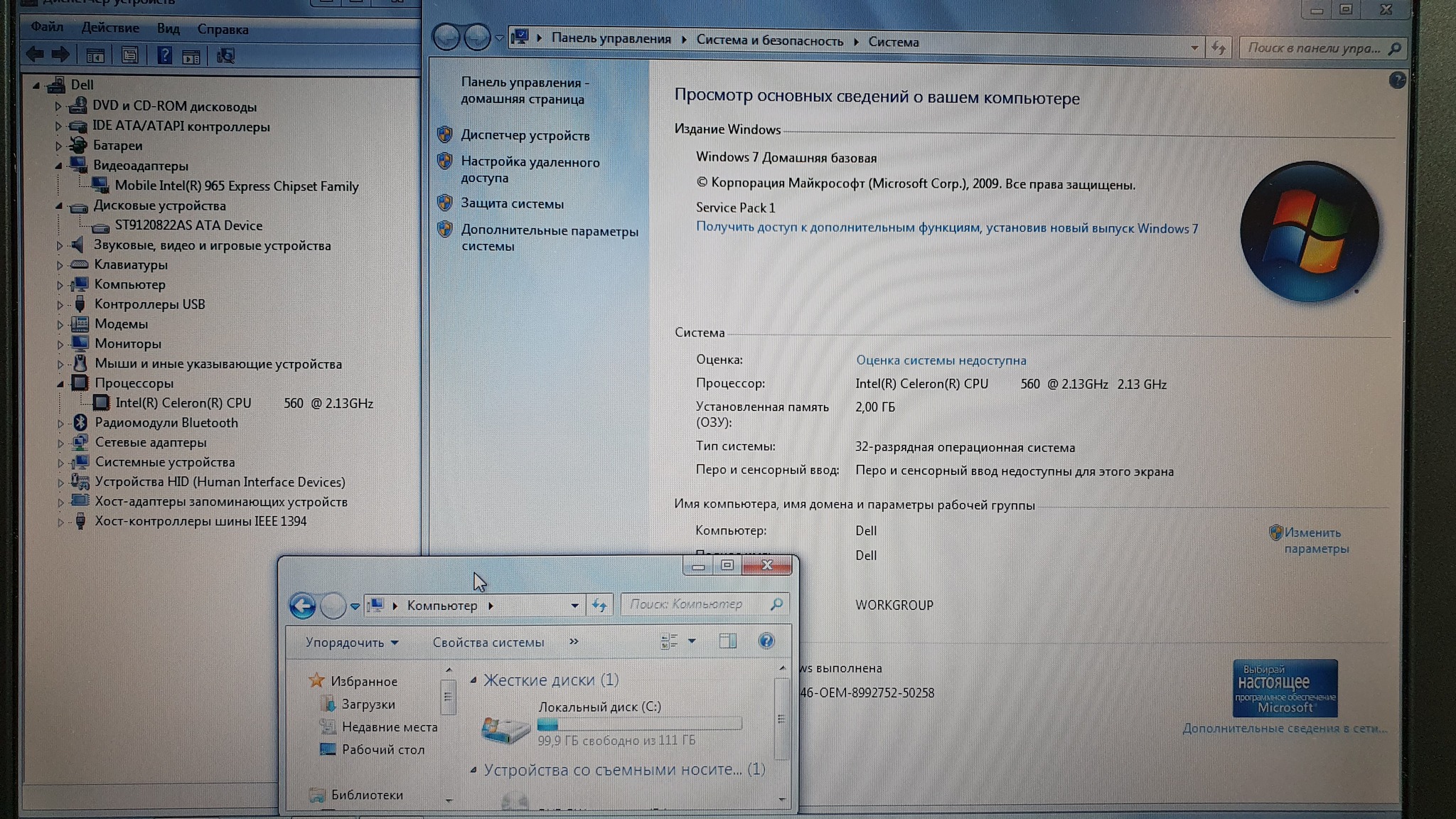Click the Local Disk (C:) drive icon
The height and width of the screenshot is (819, 1456).
pyautogui.click(x=505, y=729)
